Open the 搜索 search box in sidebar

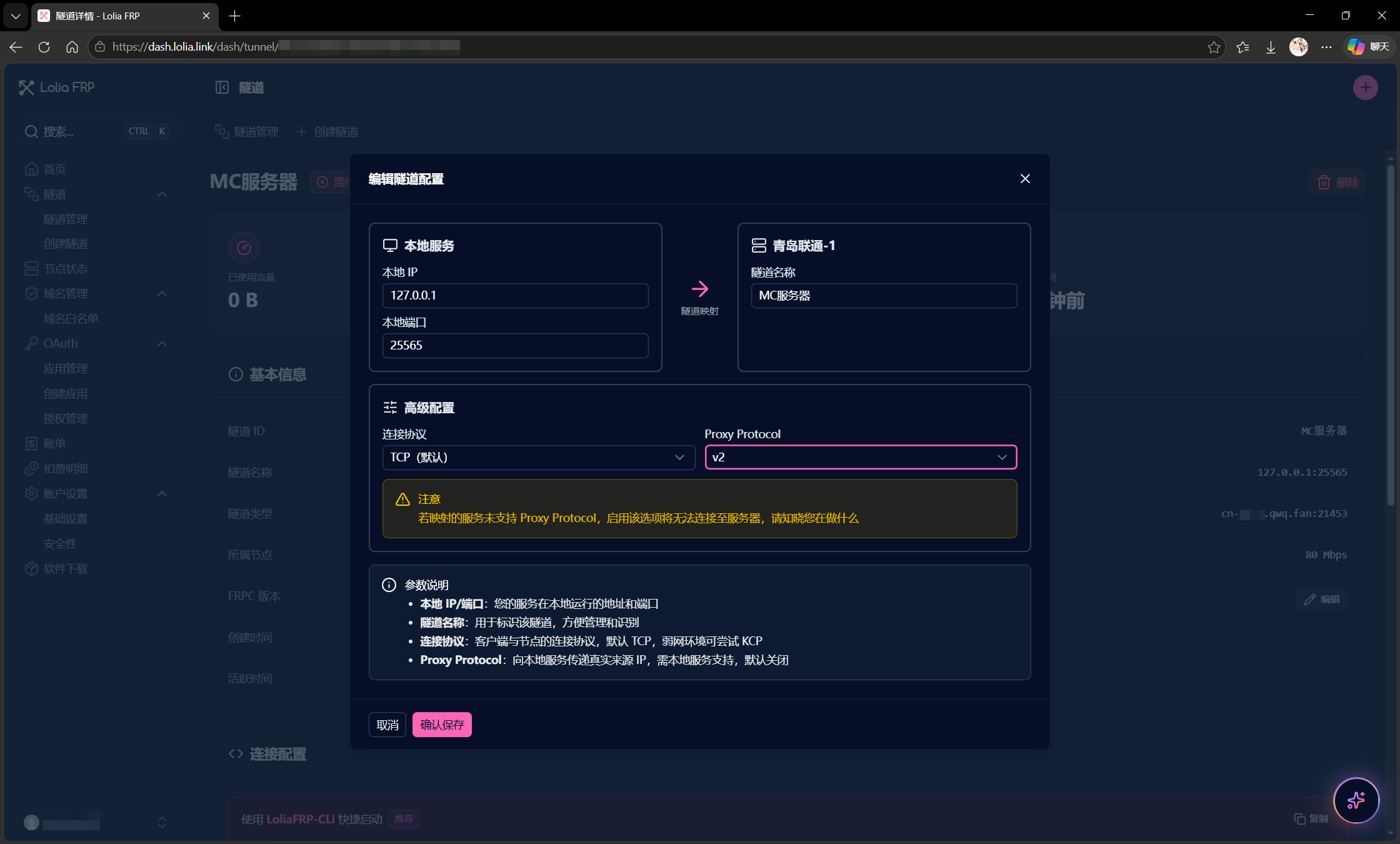[x=97, y=131]
